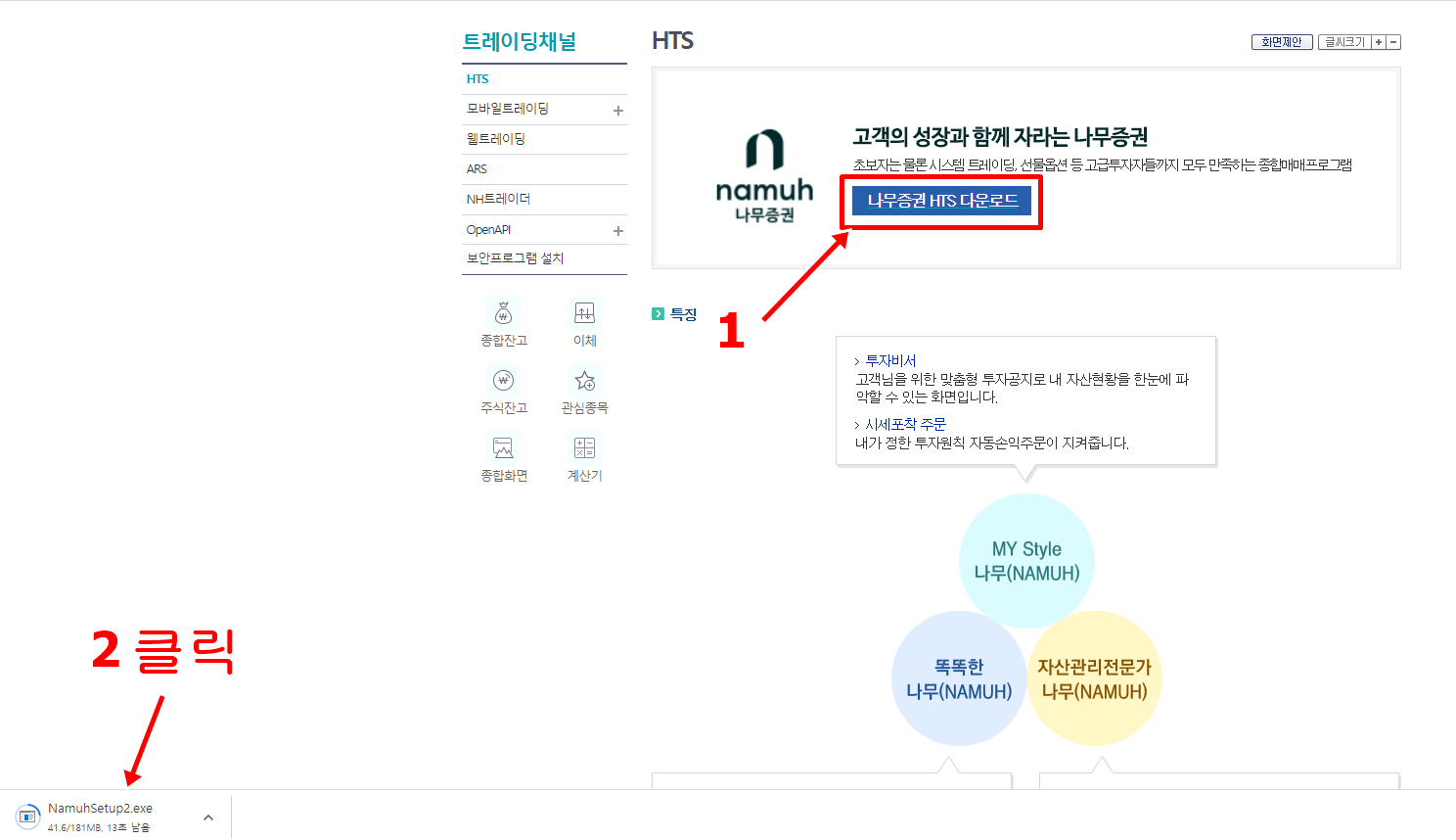Click the 글씨크기 label button
The image size is (1456, 840).
coord(1344,42)
